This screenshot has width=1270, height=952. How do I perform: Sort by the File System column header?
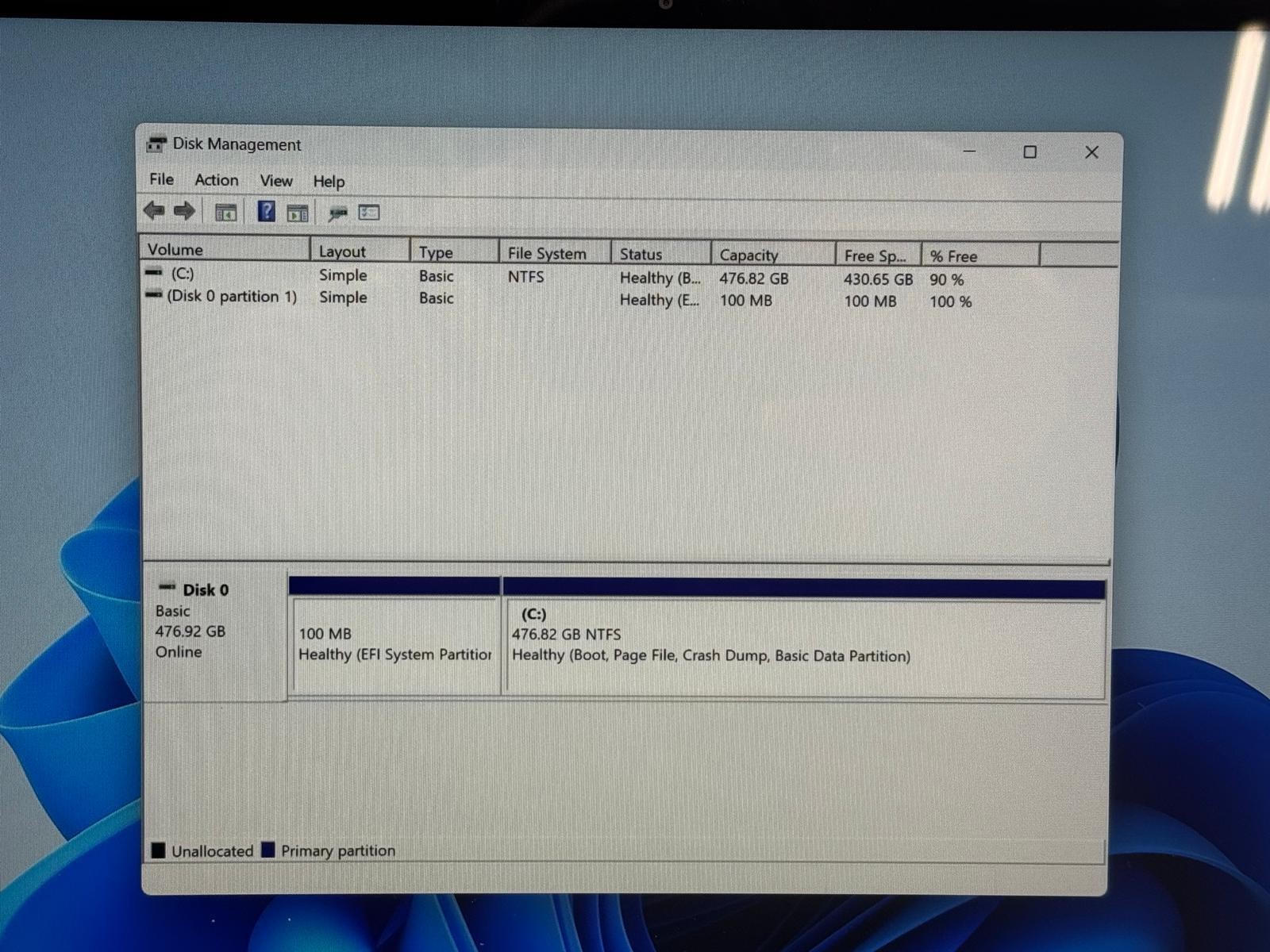tap(555, 253)
